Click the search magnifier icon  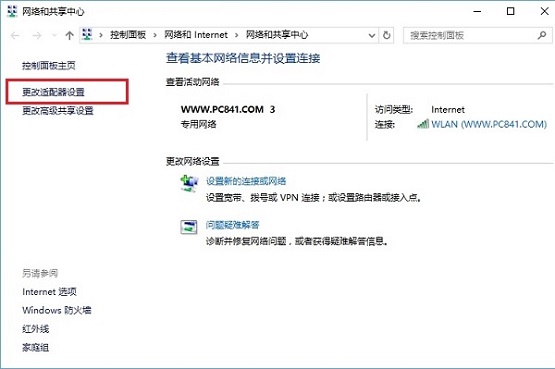pos(542,35)
